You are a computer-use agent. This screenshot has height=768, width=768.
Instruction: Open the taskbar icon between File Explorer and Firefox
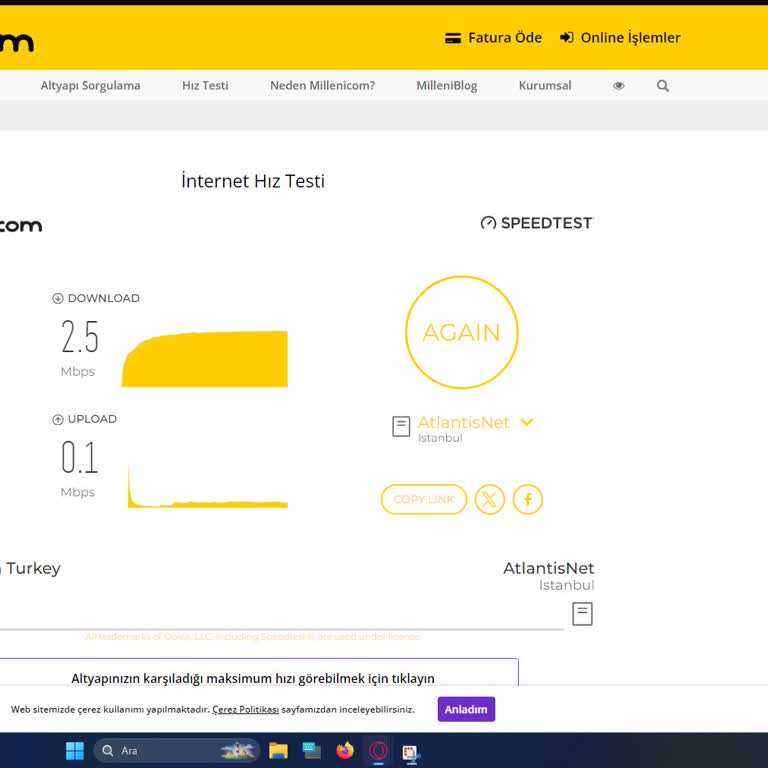312,750
